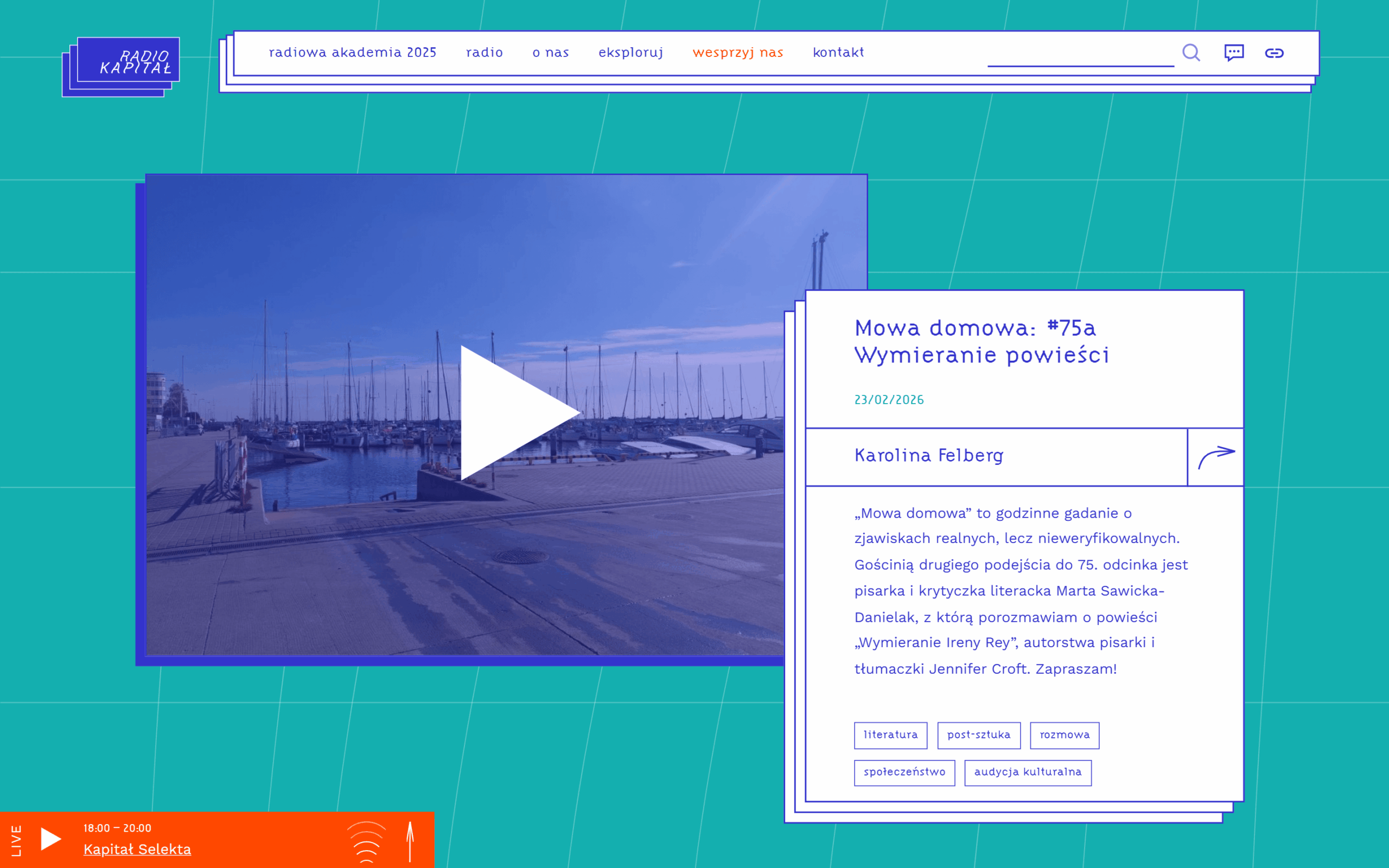Select the o nas menu item
Image resolution: width=1389 pixels, height=868 pixels.
(x=550, y=53)
